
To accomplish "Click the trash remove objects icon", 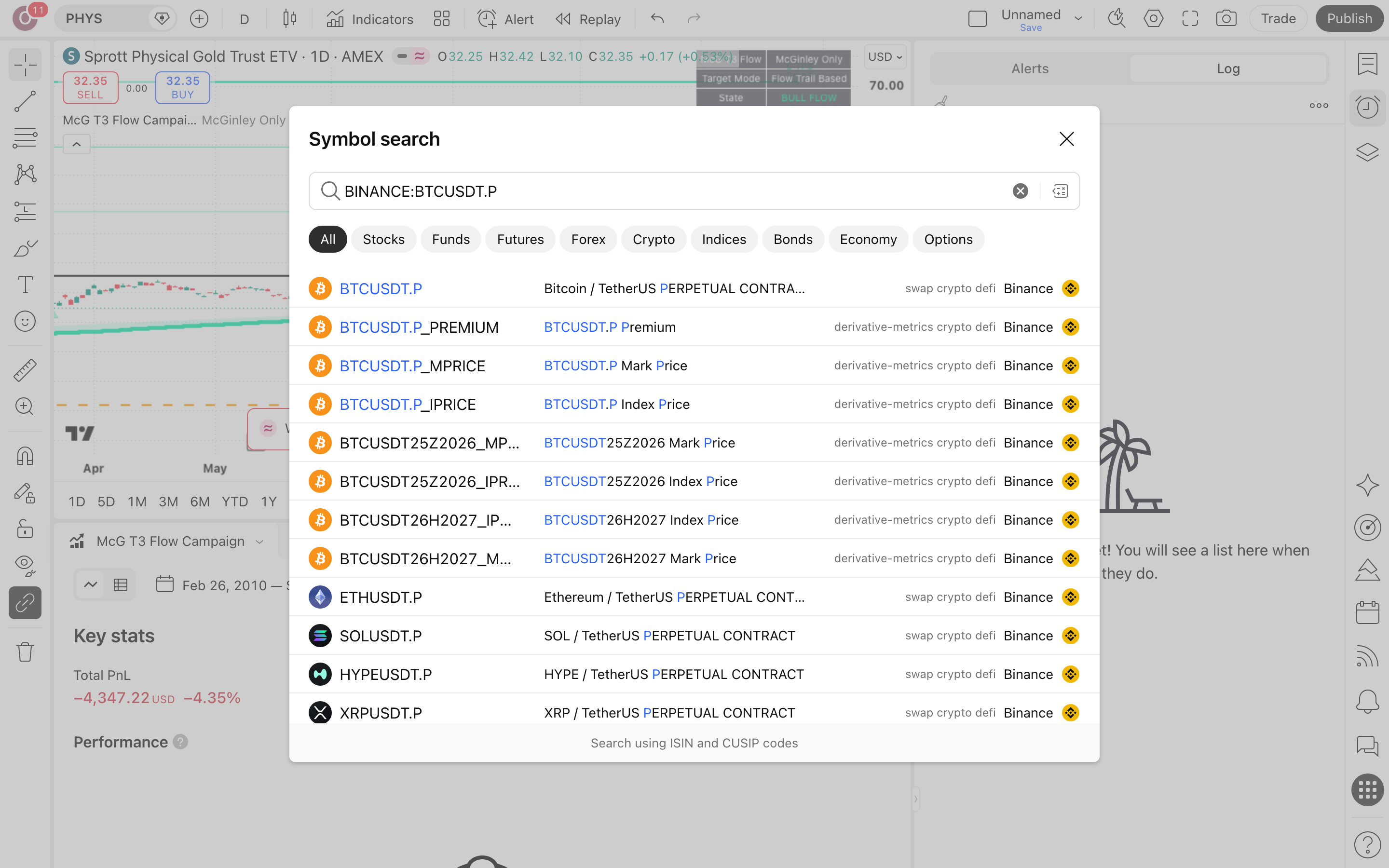I will (25, 651).
